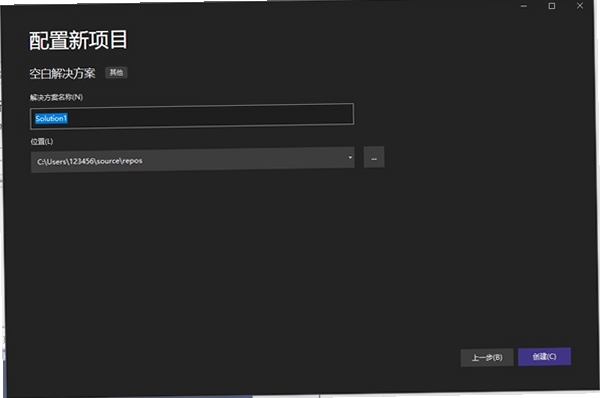This screenshot has height=398, width=600.
Task: Click the location path combo box
Action: [192, 159]
